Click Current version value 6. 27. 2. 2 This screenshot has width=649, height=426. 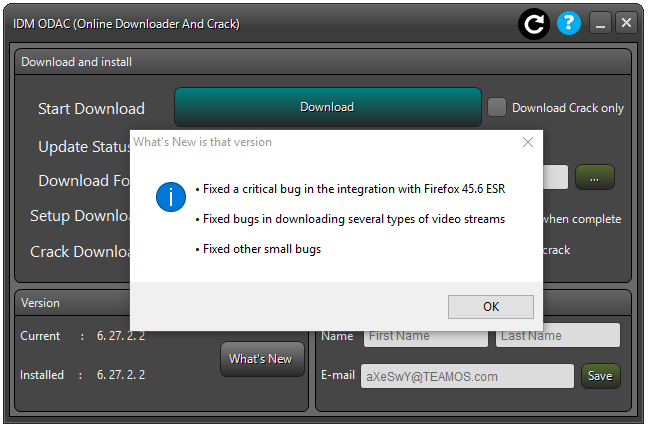coord(121,336)
